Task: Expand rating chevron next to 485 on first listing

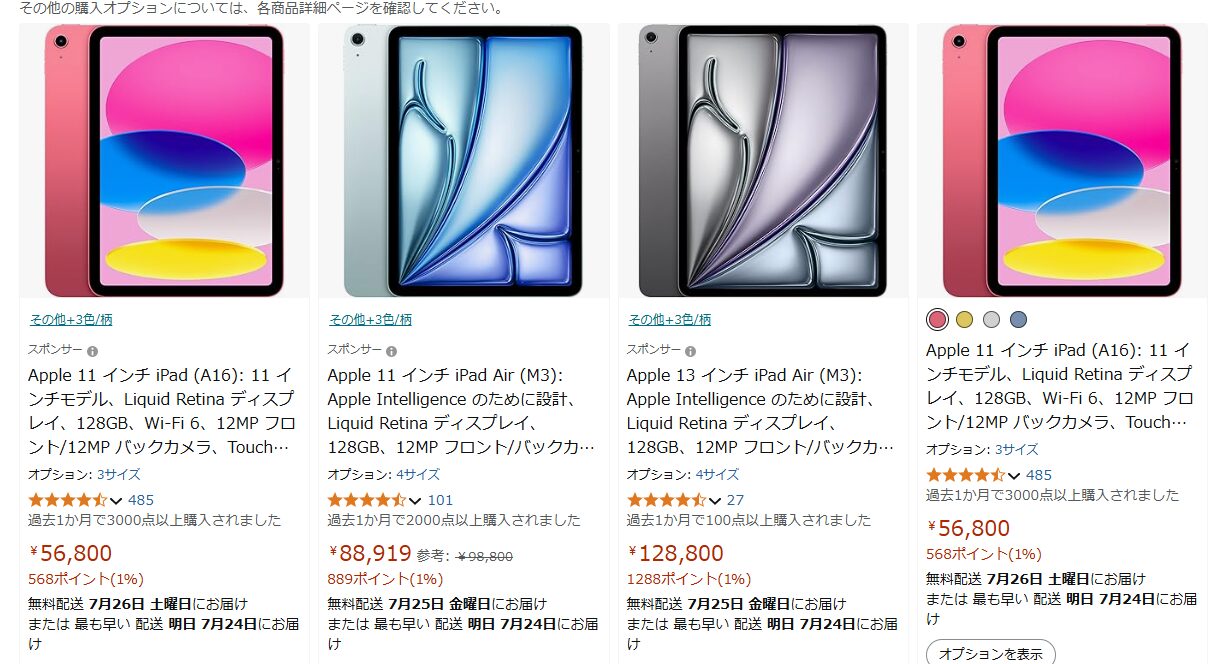Action: (x=116, y=501)
